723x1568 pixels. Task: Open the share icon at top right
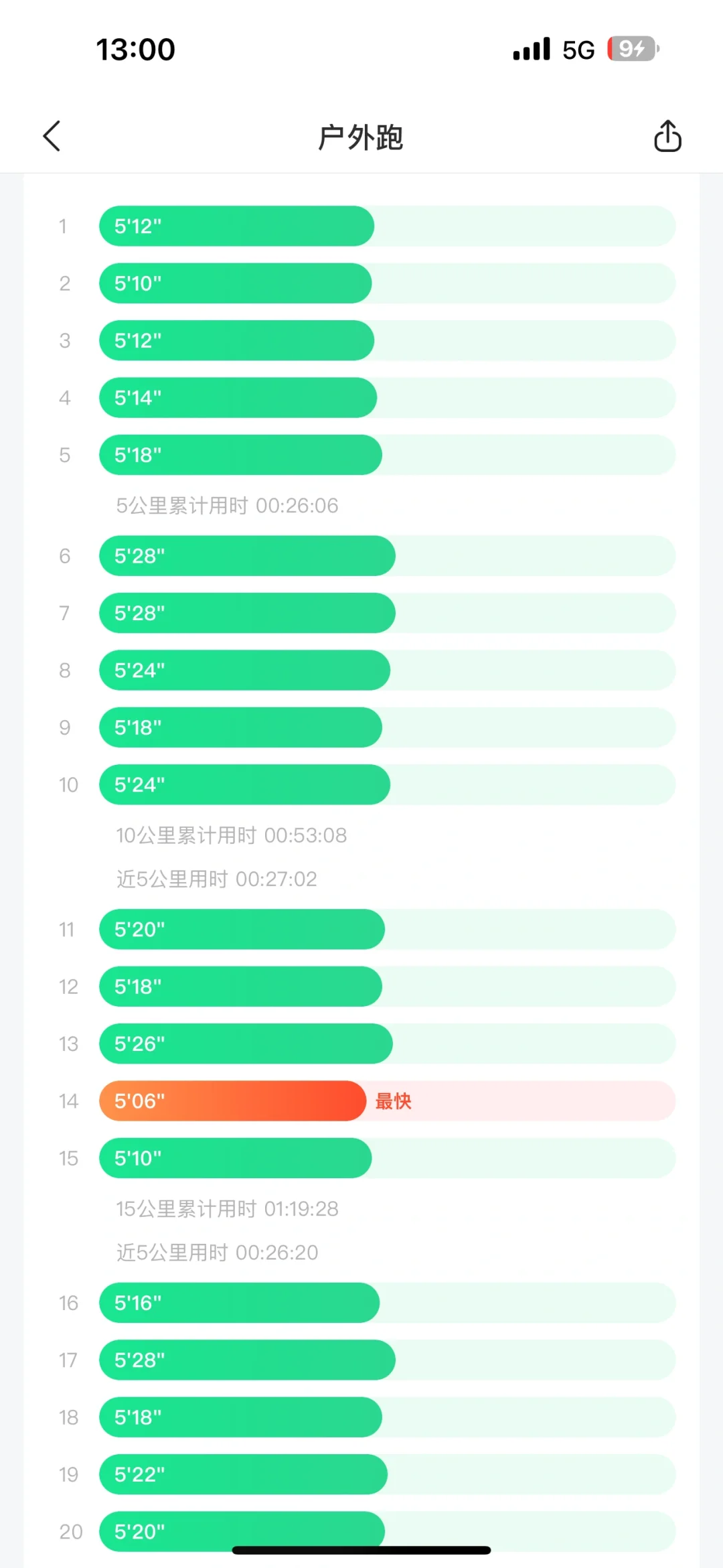[x=667, y=137]
